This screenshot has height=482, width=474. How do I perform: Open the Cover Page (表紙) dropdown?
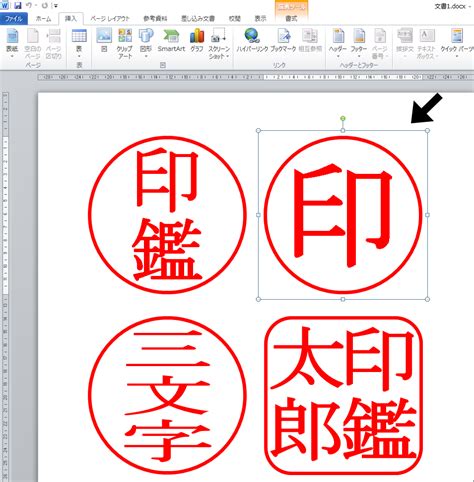pyautogui.click(x=12, y=43)
